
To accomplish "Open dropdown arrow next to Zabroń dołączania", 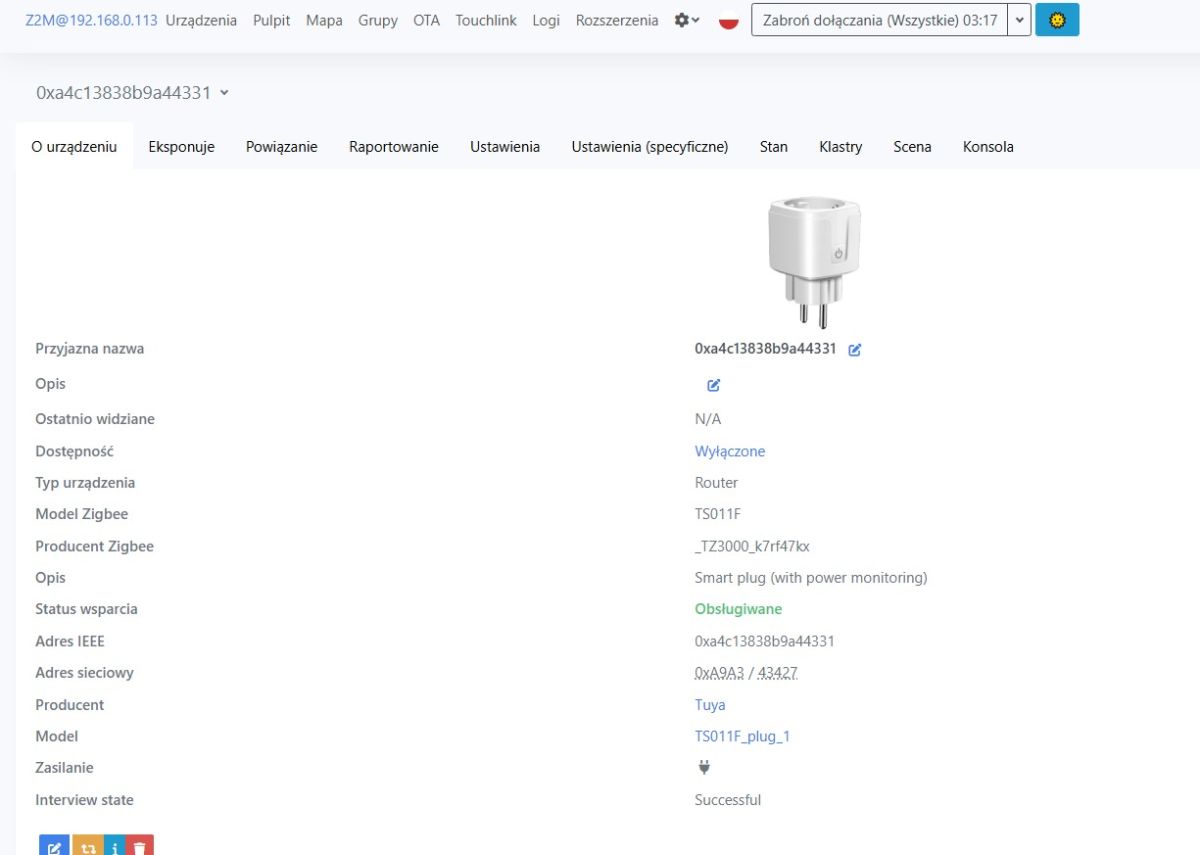I will (x=1019, y=20).
